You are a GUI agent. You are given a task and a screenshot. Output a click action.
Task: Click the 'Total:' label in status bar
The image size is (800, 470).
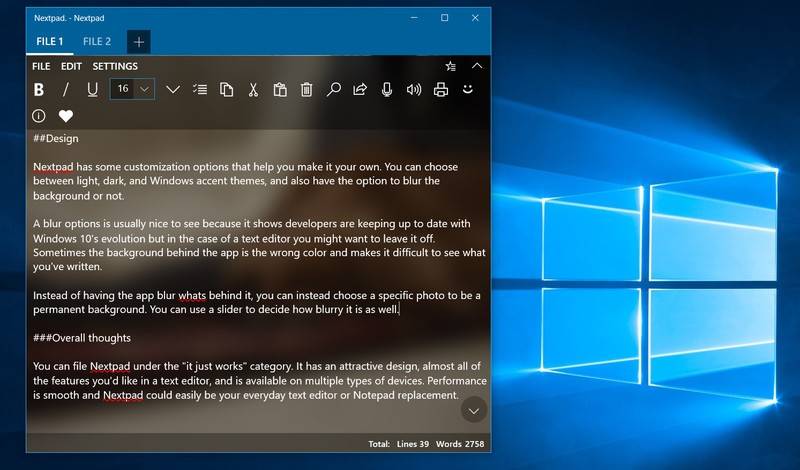point(379,444)
